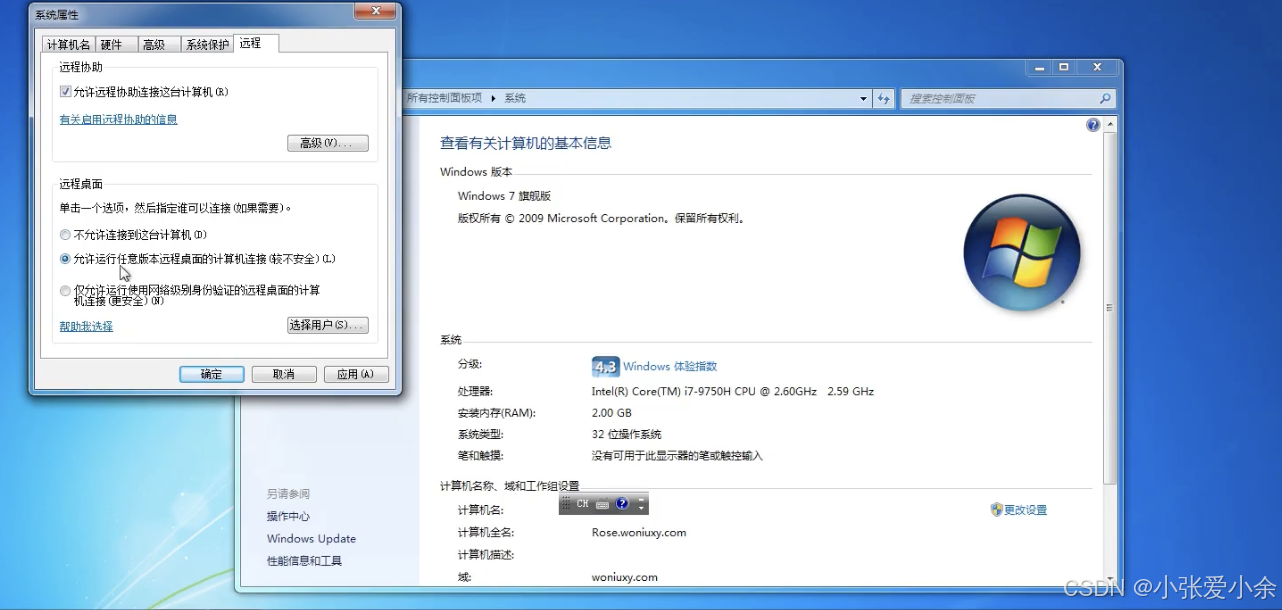Viewport: 1282px width, 610px height.
Task: Click the language bar help icon
Action: coord(622,504)
